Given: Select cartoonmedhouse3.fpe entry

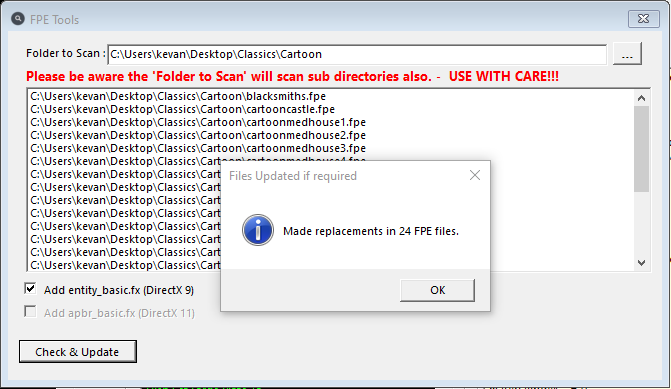Looking at the screenshot, I should pyautogui.click(x=198, y=148).
